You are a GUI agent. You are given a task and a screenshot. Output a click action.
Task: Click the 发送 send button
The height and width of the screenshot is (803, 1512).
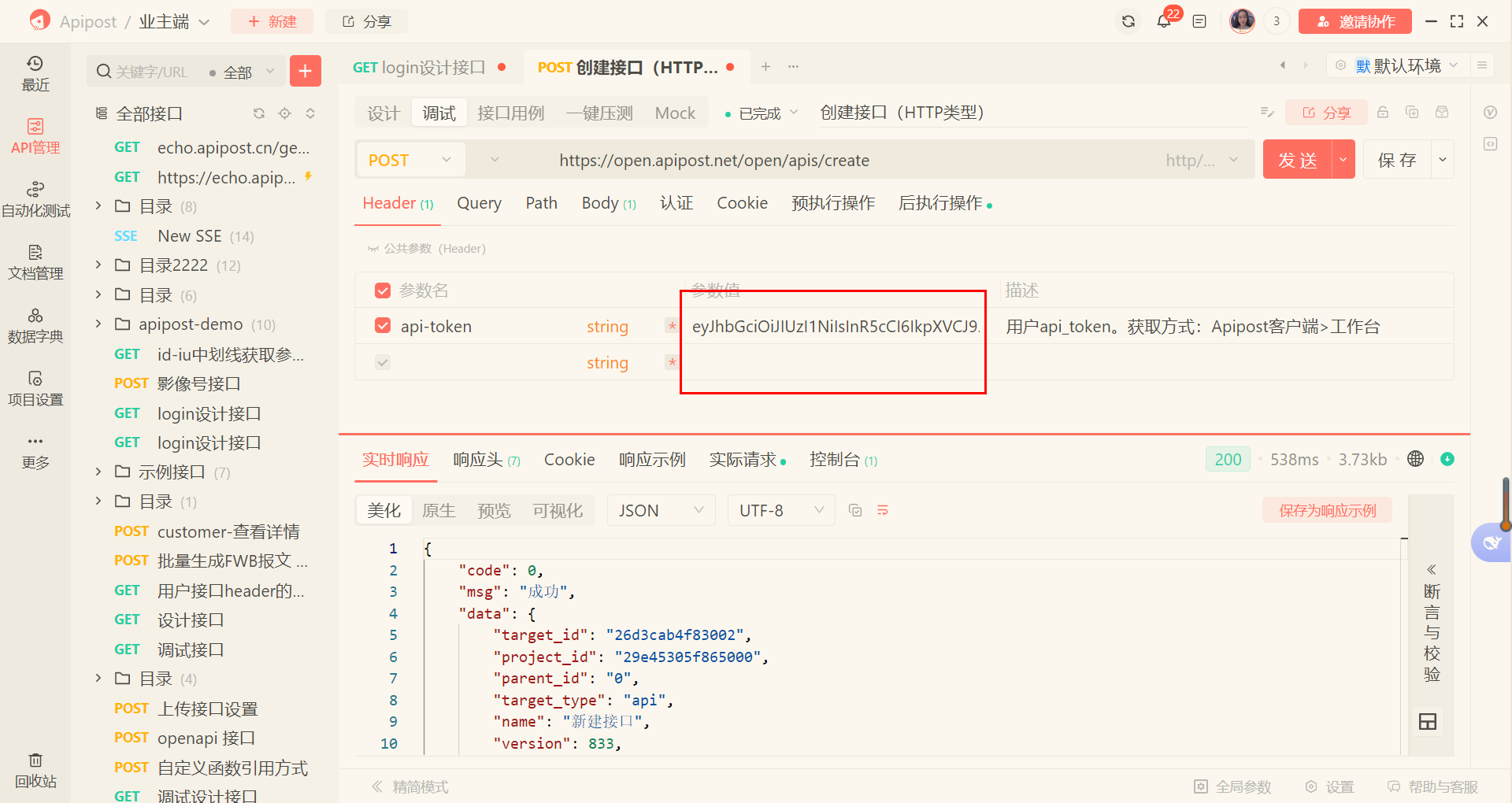[x=1297, y=160]
